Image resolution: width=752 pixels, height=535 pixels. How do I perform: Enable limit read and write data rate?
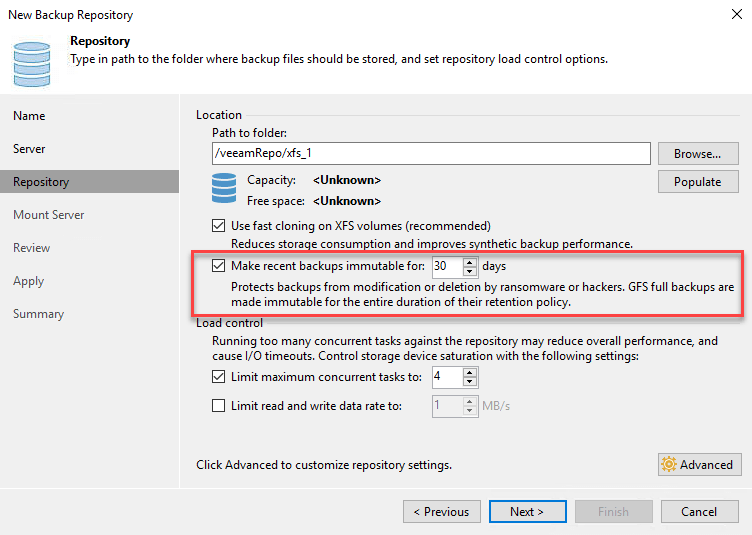pos(219,405)
